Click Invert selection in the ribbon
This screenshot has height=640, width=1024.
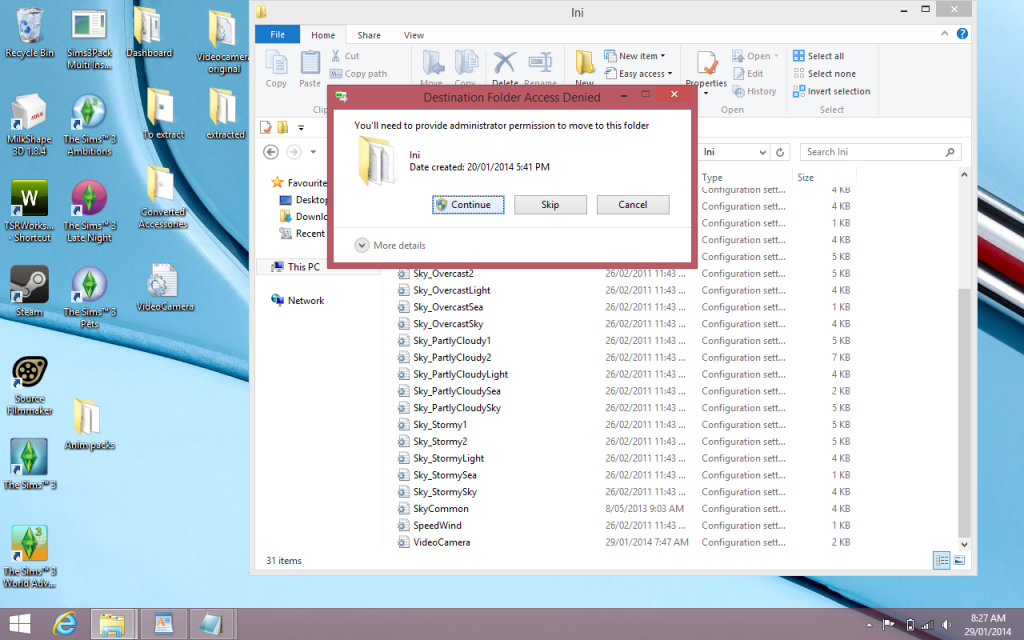coord(831,91)
